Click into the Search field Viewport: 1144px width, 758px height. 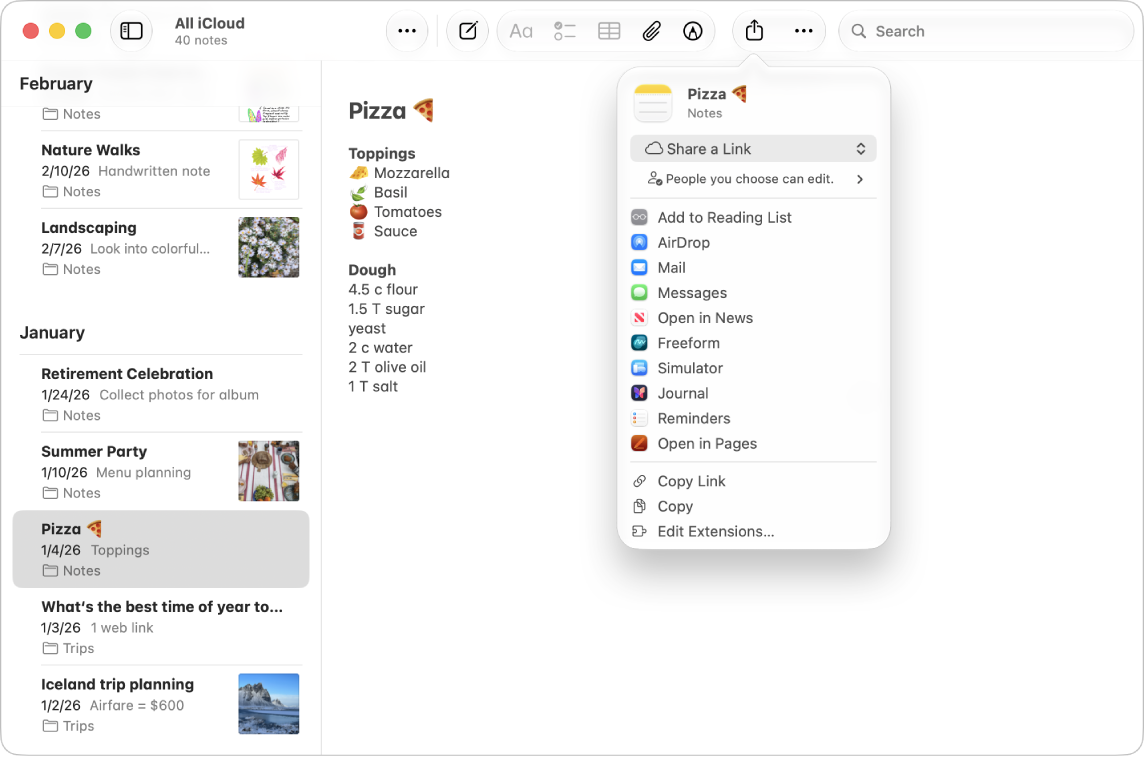(x=985, y=31)
